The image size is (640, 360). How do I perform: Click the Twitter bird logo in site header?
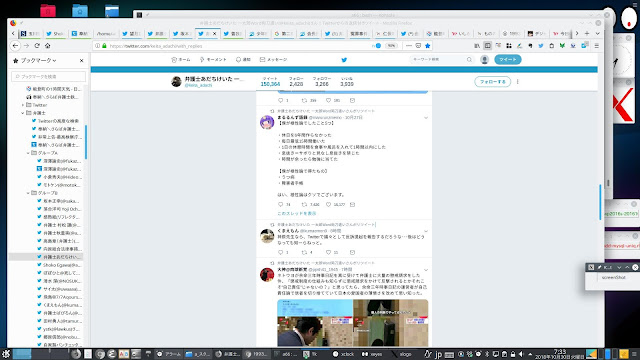[344, 60]
